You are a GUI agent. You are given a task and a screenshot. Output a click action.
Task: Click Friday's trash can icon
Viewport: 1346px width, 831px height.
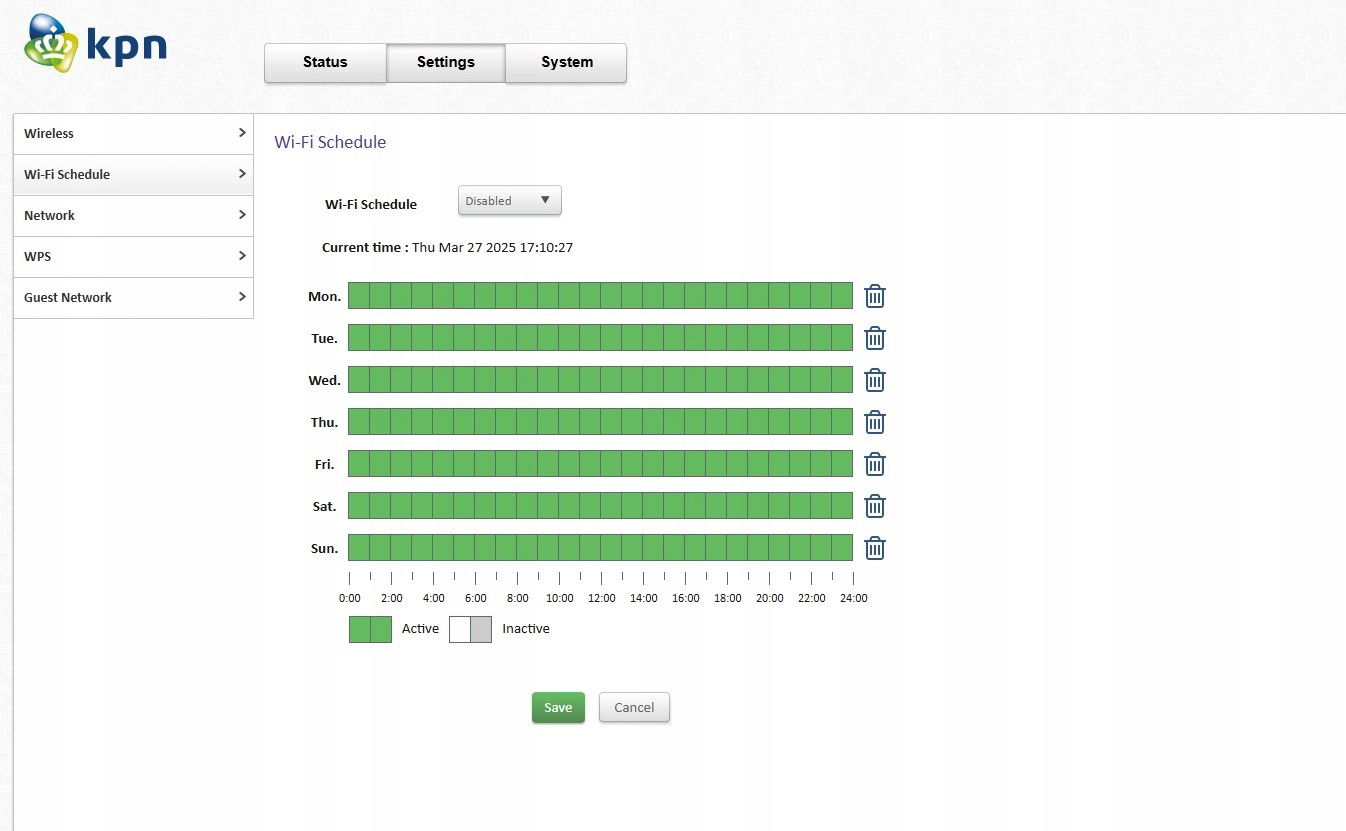(875, 464)
